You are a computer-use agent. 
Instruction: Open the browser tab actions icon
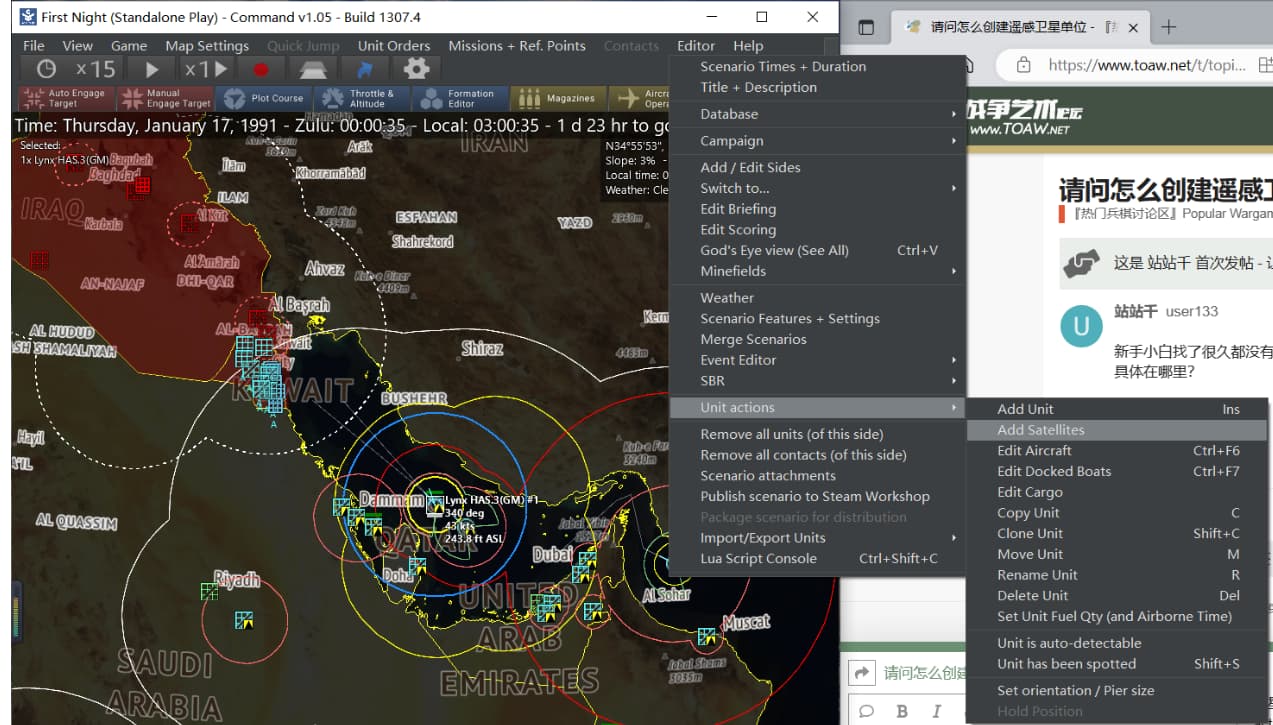click(x=867, y=28)
